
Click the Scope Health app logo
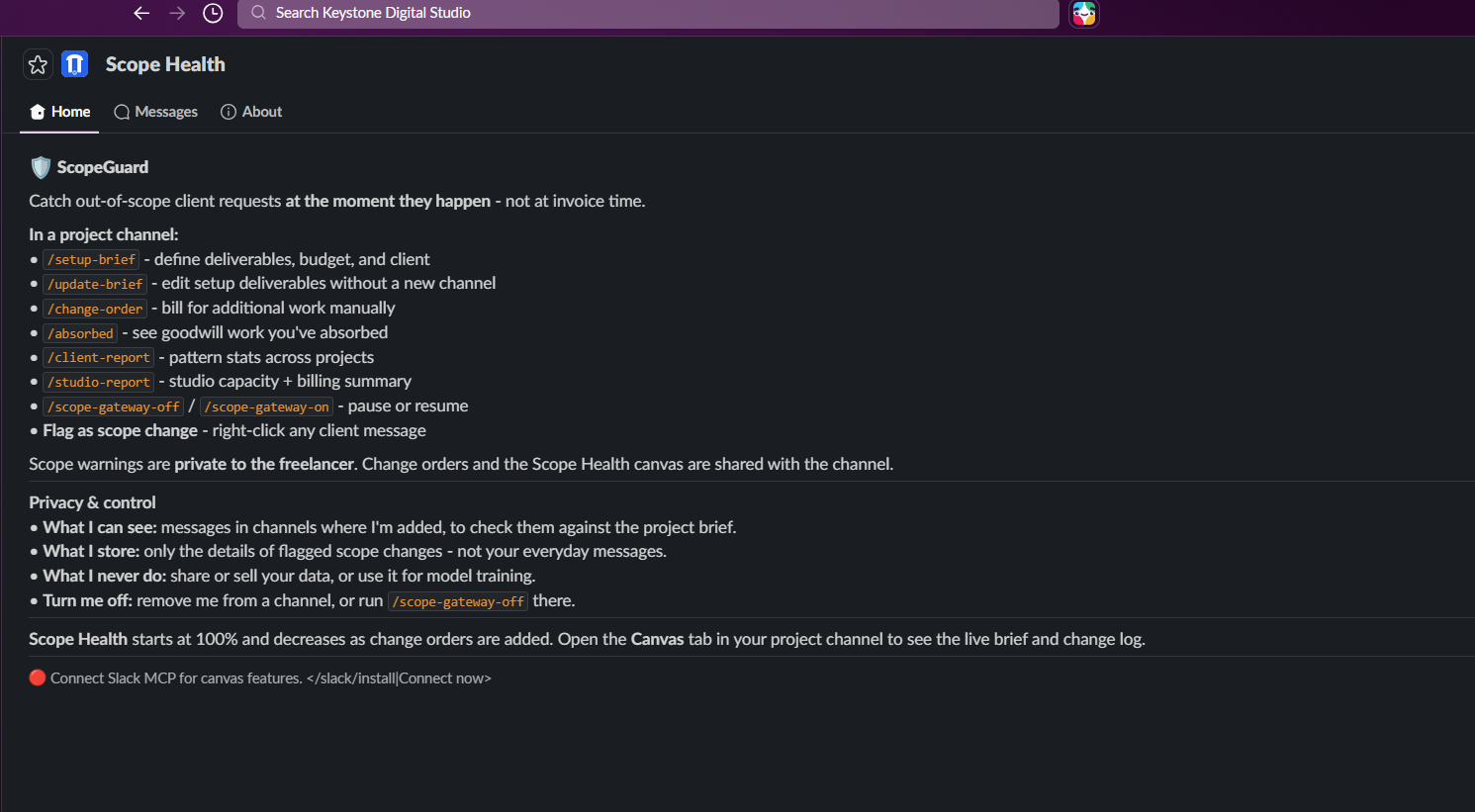click(75, 64)
